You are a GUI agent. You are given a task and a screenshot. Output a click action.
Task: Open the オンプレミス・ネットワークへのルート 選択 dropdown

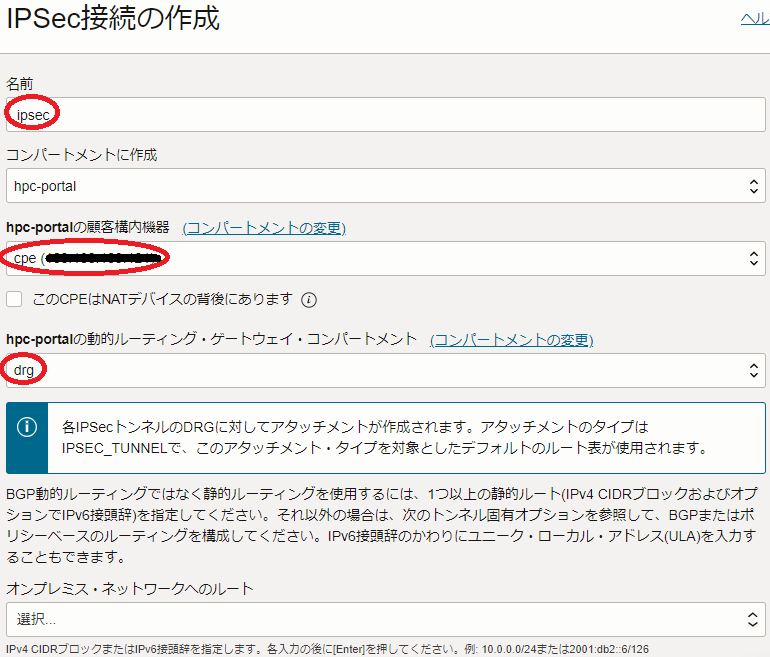(x=385, y=619)
